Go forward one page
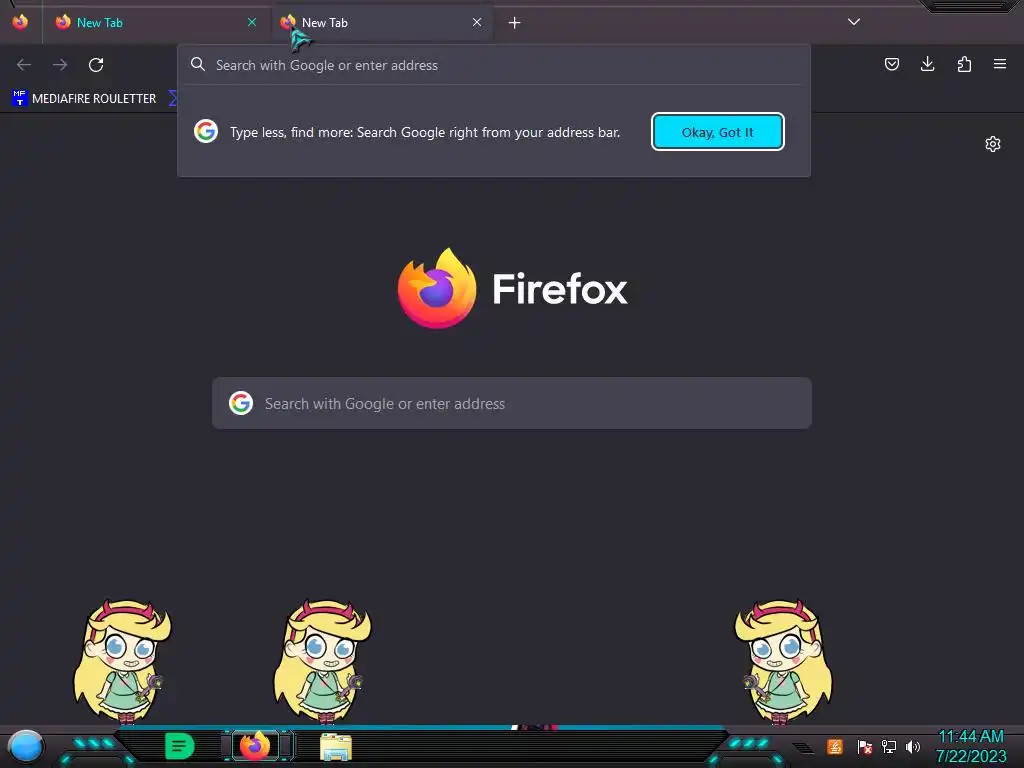 tap(60, 65)
